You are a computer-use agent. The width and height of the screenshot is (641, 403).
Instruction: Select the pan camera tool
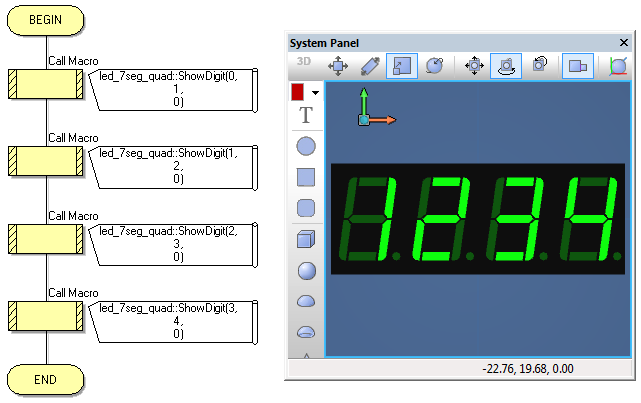[474, 66]
